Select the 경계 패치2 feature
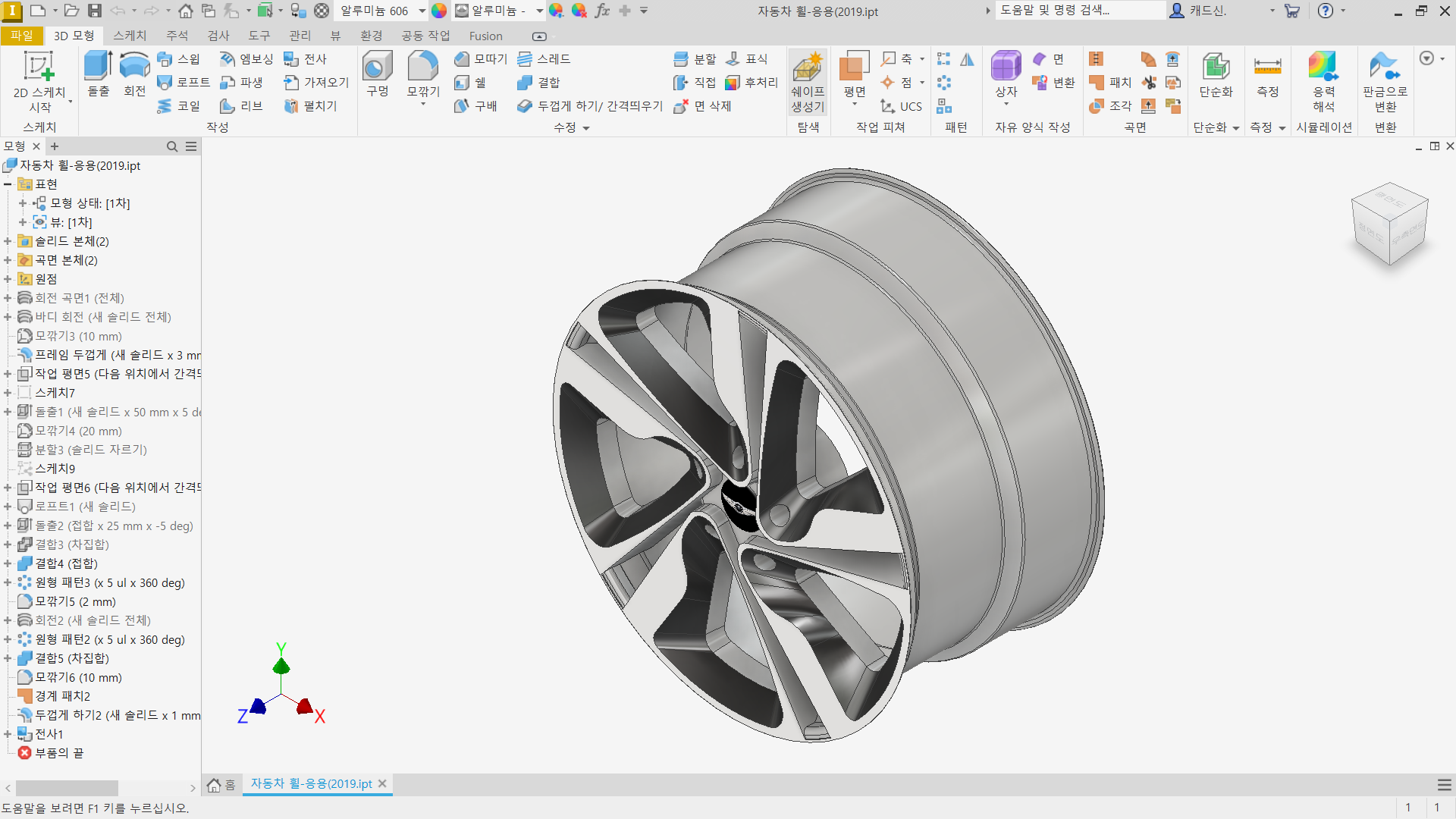Screen dimensions: 1456x819 click(x=54, y=696)
